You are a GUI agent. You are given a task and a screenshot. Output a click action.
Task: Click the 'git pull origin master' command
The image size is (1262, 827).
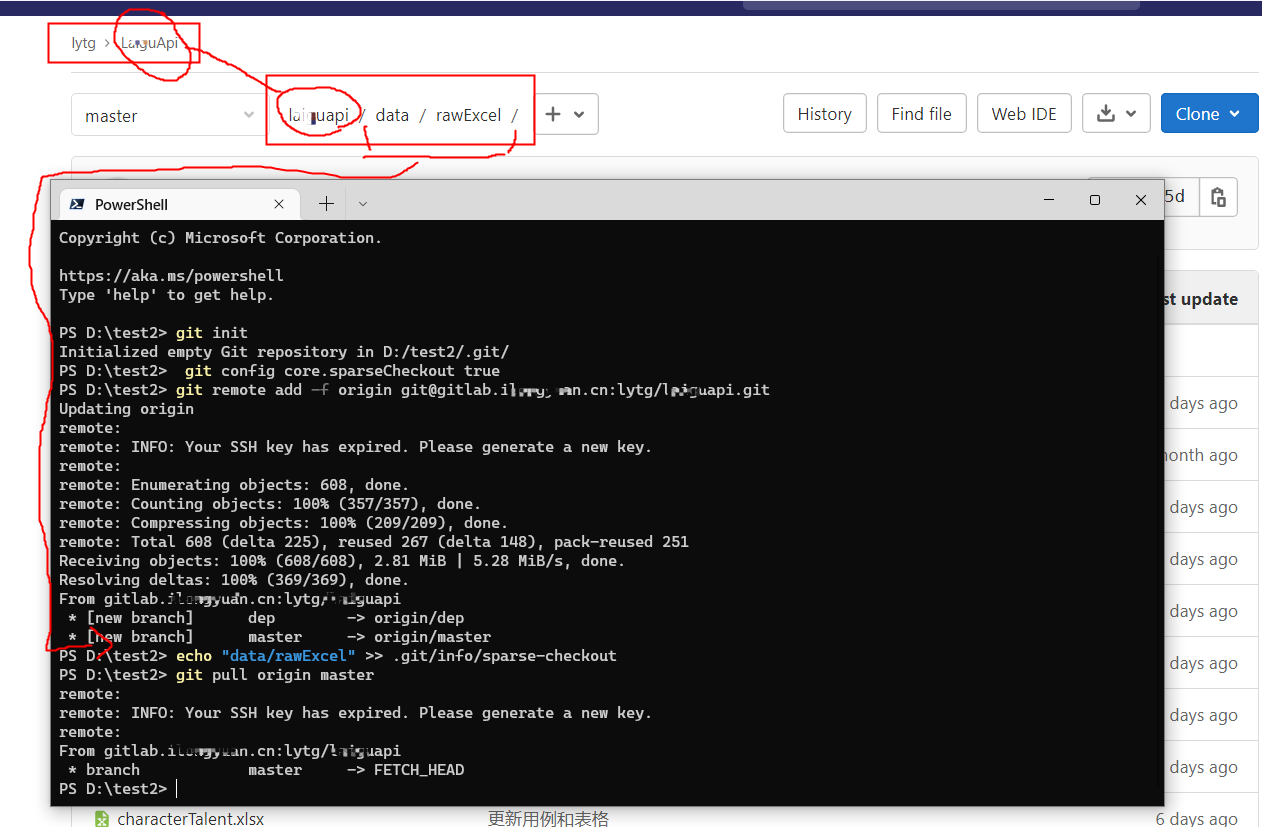(x=216, y=675)
